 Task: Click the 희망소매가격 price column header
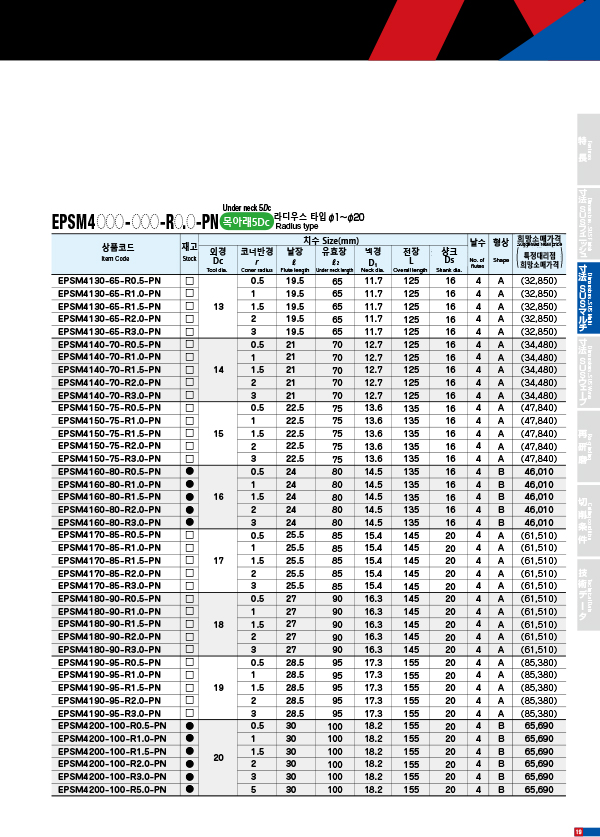[x=539, y=252]
